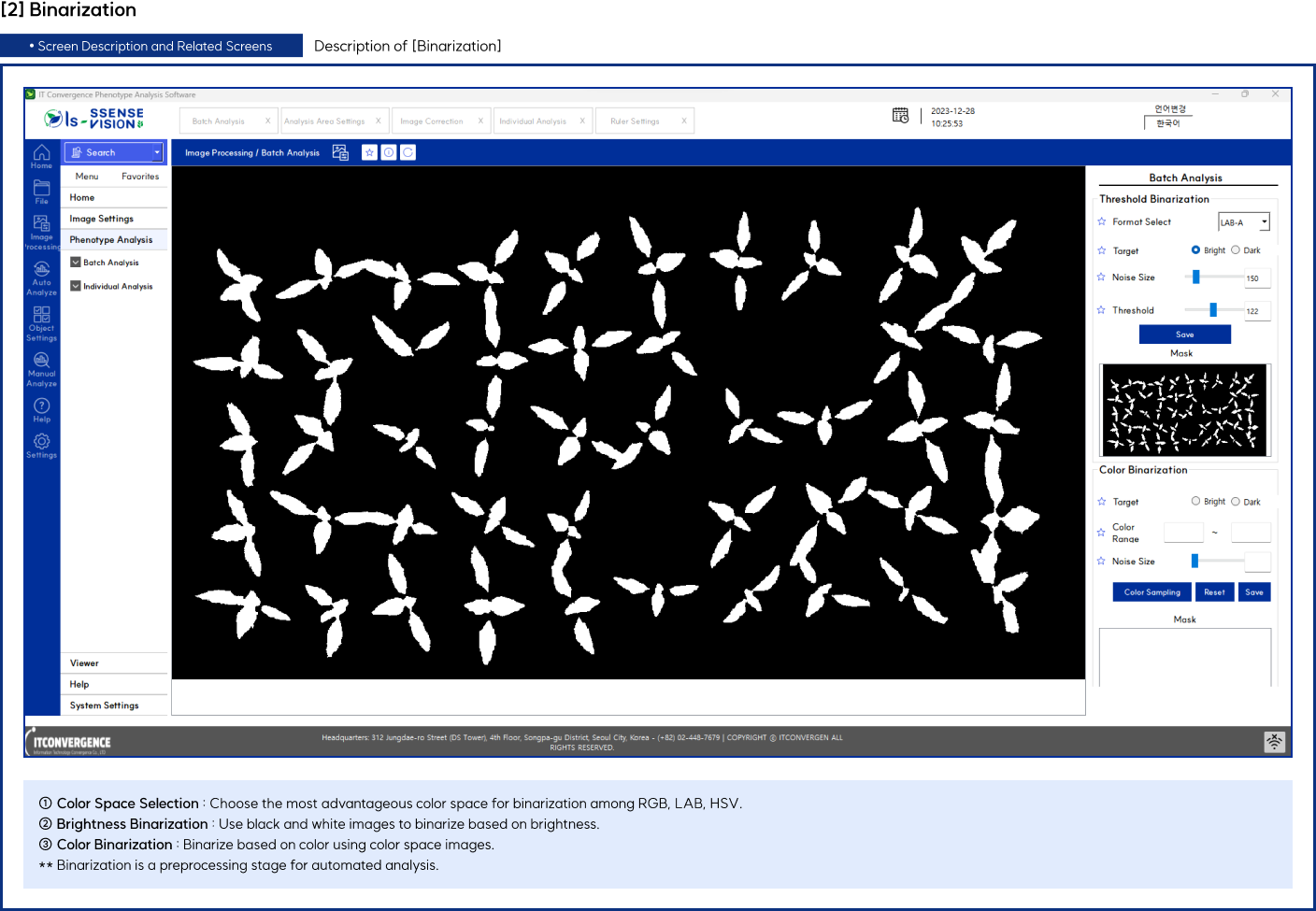Click the star favorite icon in breadcrumb bar
The width and height of the screenshot is (1316, 911).
369,152
